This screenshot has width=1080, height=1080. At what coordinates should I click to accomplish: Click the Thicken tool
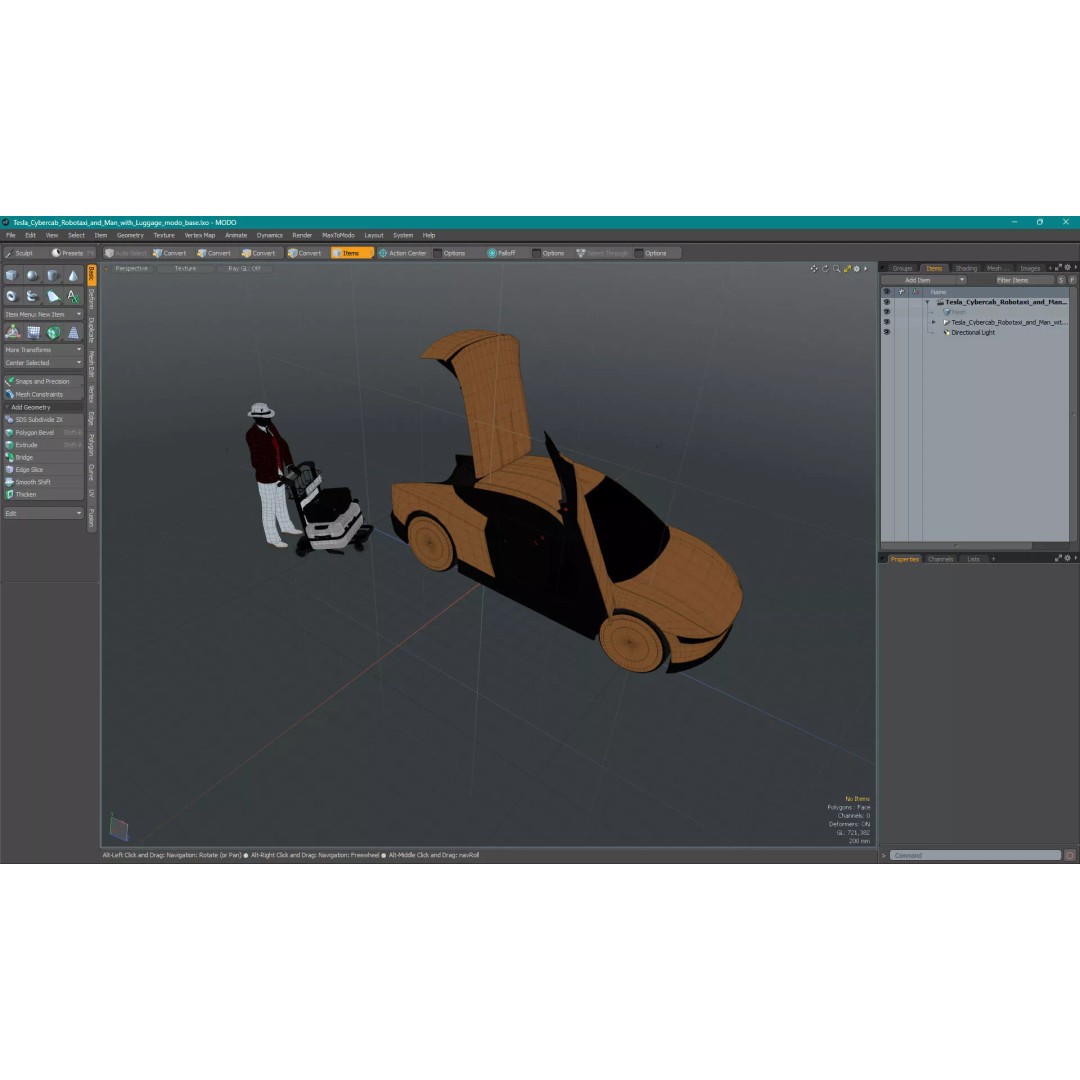point(43,495)
